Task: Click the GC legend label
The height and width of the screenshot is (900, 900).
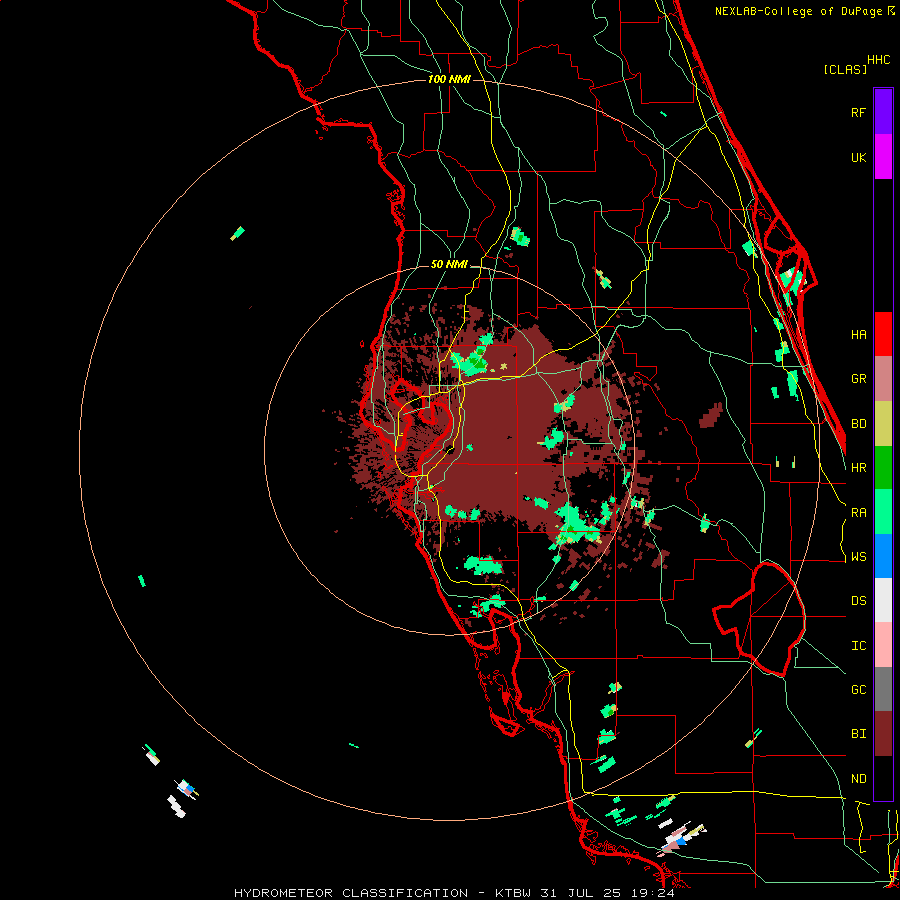Action: [858, 690]
